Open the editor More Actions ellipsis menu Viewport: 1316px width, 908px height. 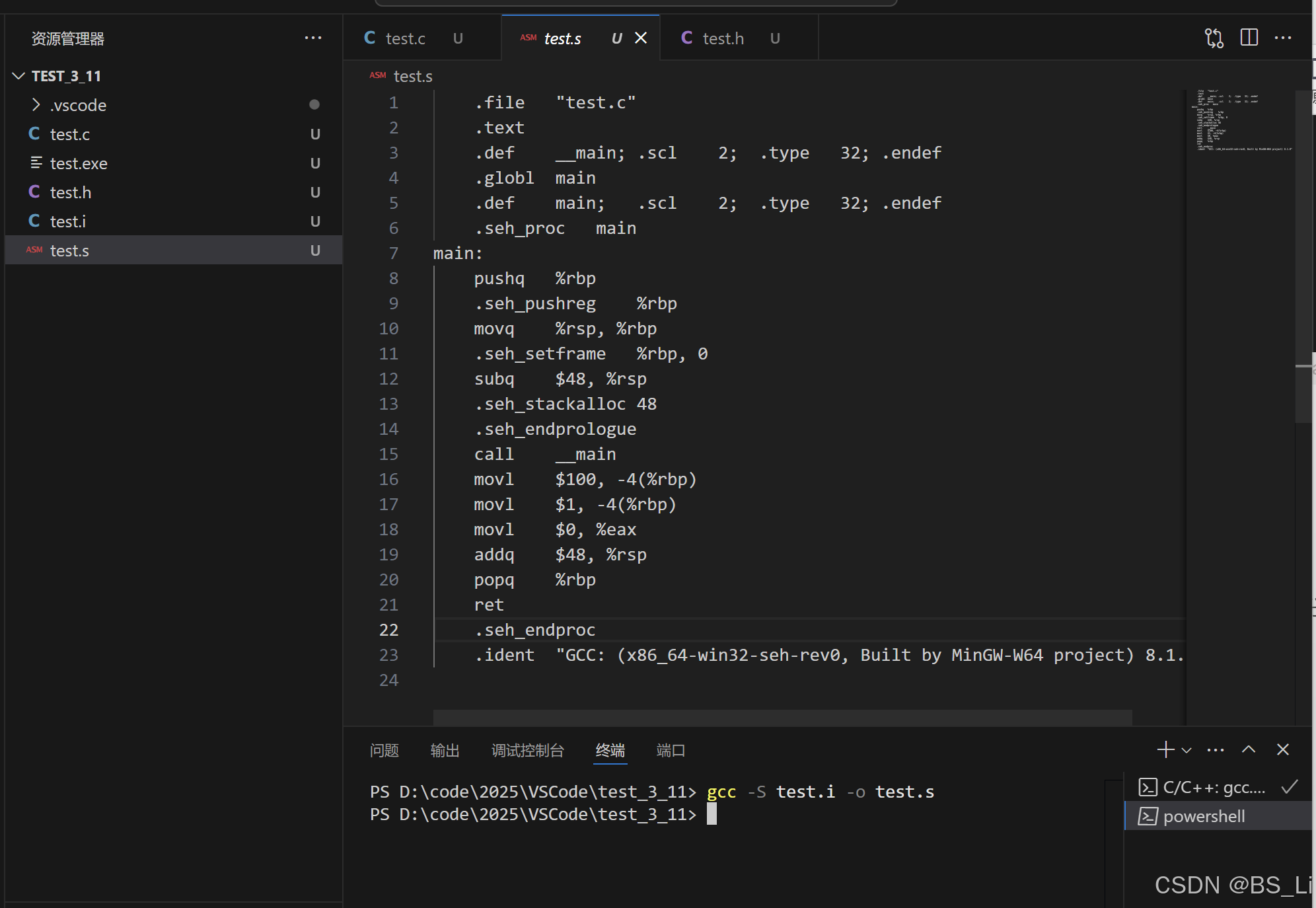click(x=1283, y=38)
